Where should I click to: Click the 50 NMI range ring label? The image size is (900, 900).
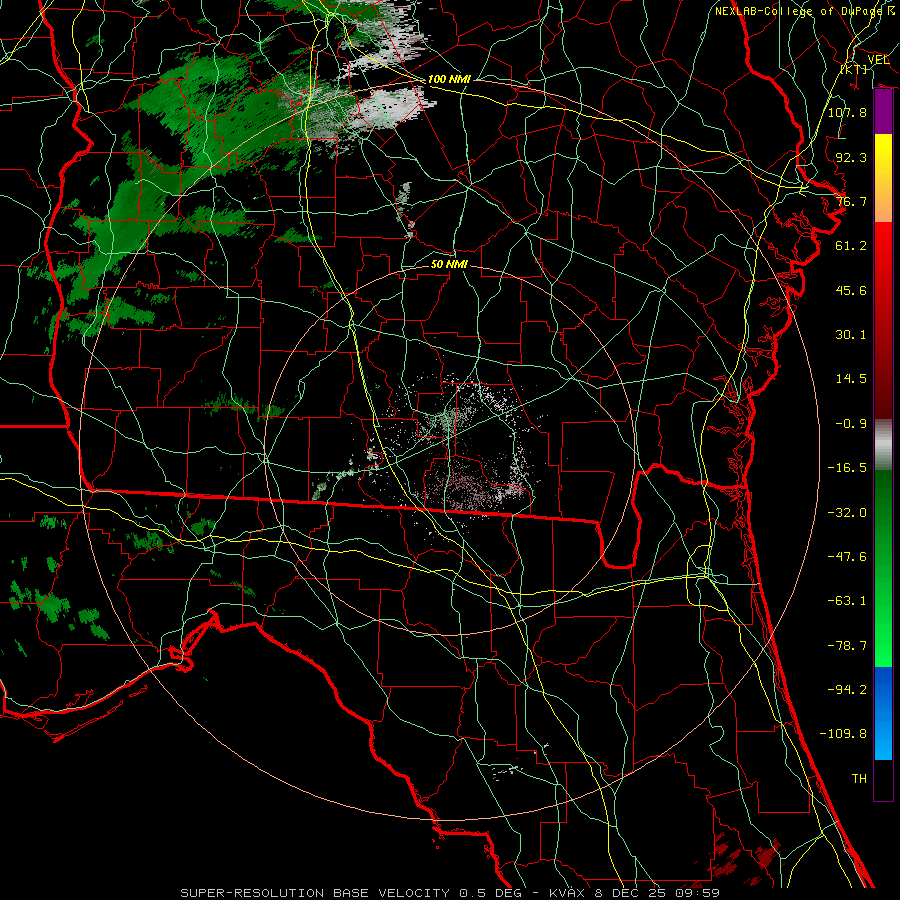(x=449, y=264)
